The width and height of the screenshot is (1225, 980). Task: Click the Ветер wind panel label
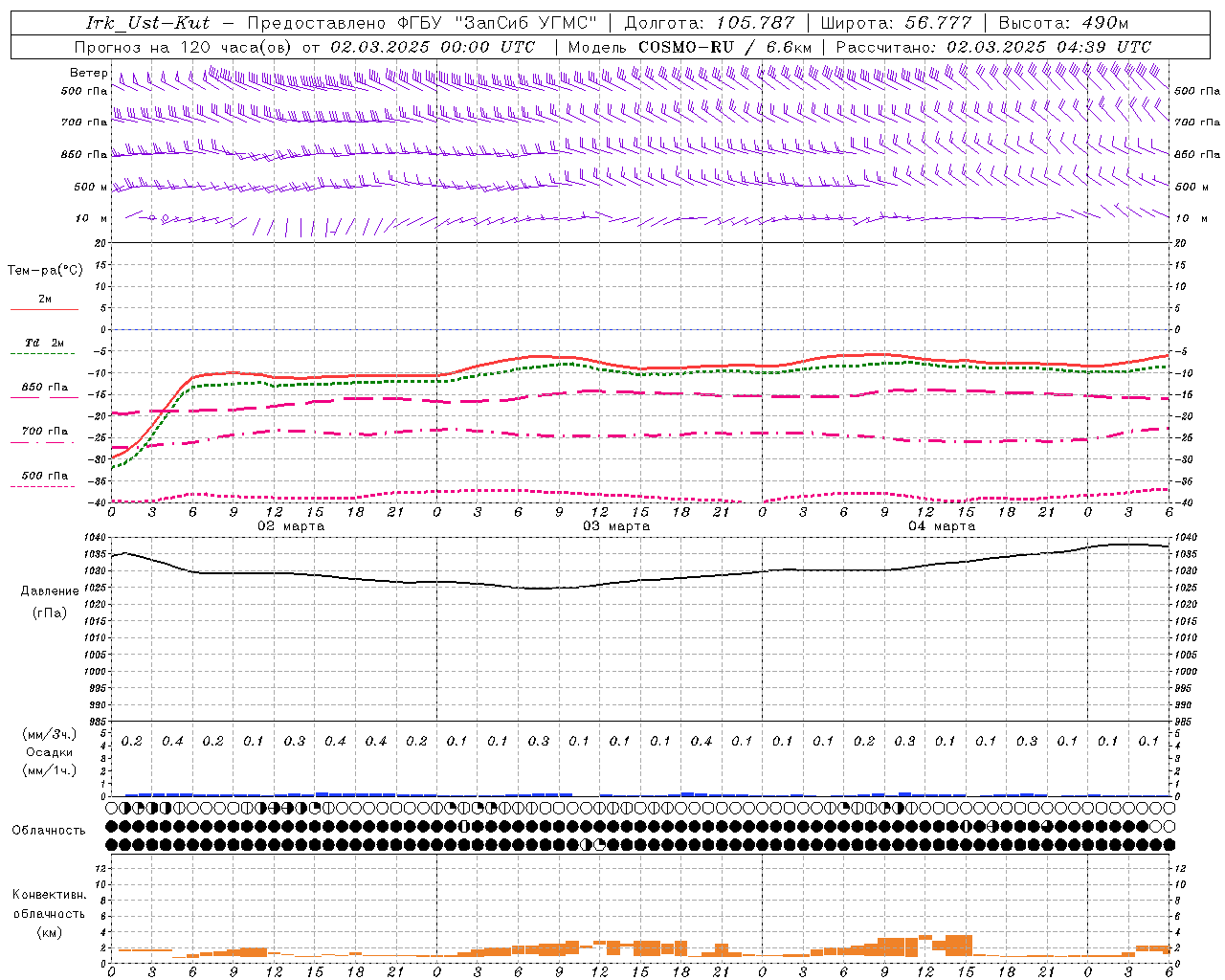(x=88, y=73)
